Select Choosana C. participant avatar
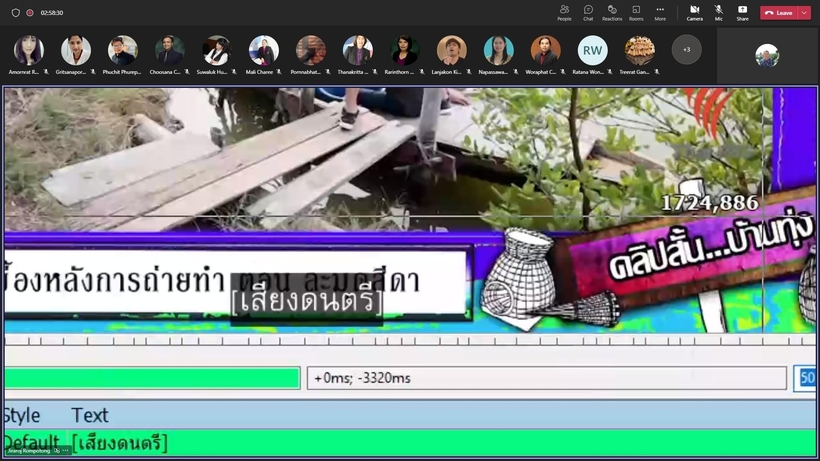The width and height of the screenshot is (820, 461). [x=169, y=50]
